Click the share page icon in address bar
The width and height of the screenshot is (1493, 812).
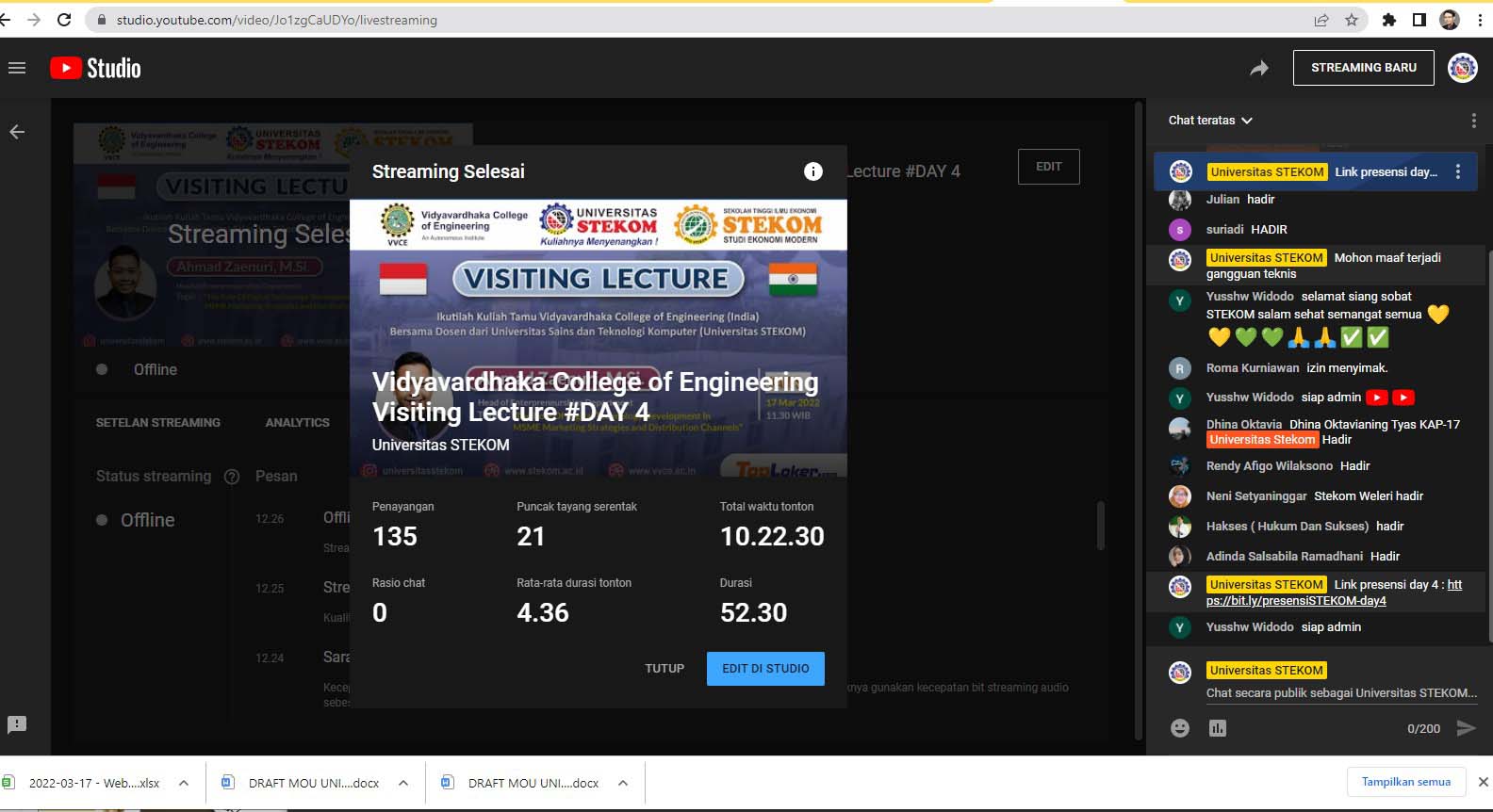point(1321,20)
